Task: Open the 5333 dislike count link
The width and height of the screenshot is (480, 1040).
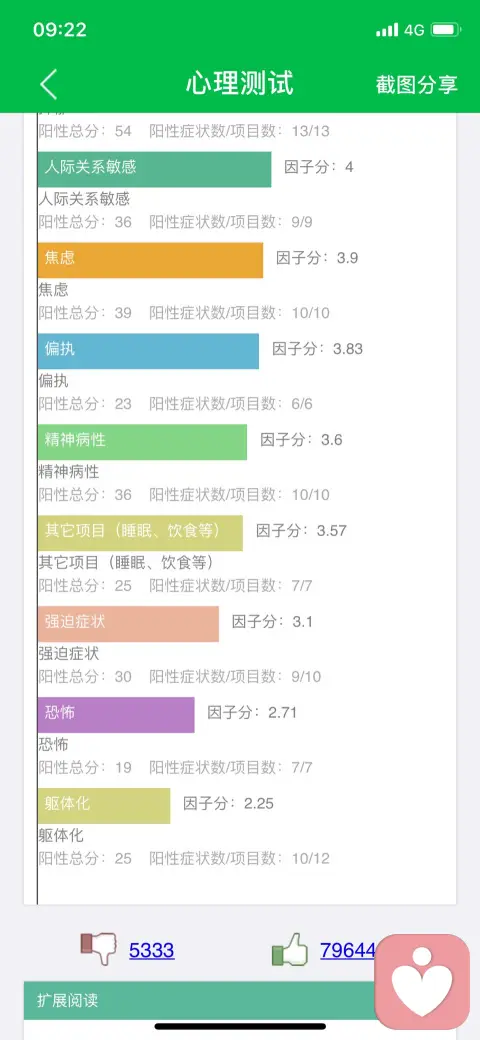Action: 151,950
